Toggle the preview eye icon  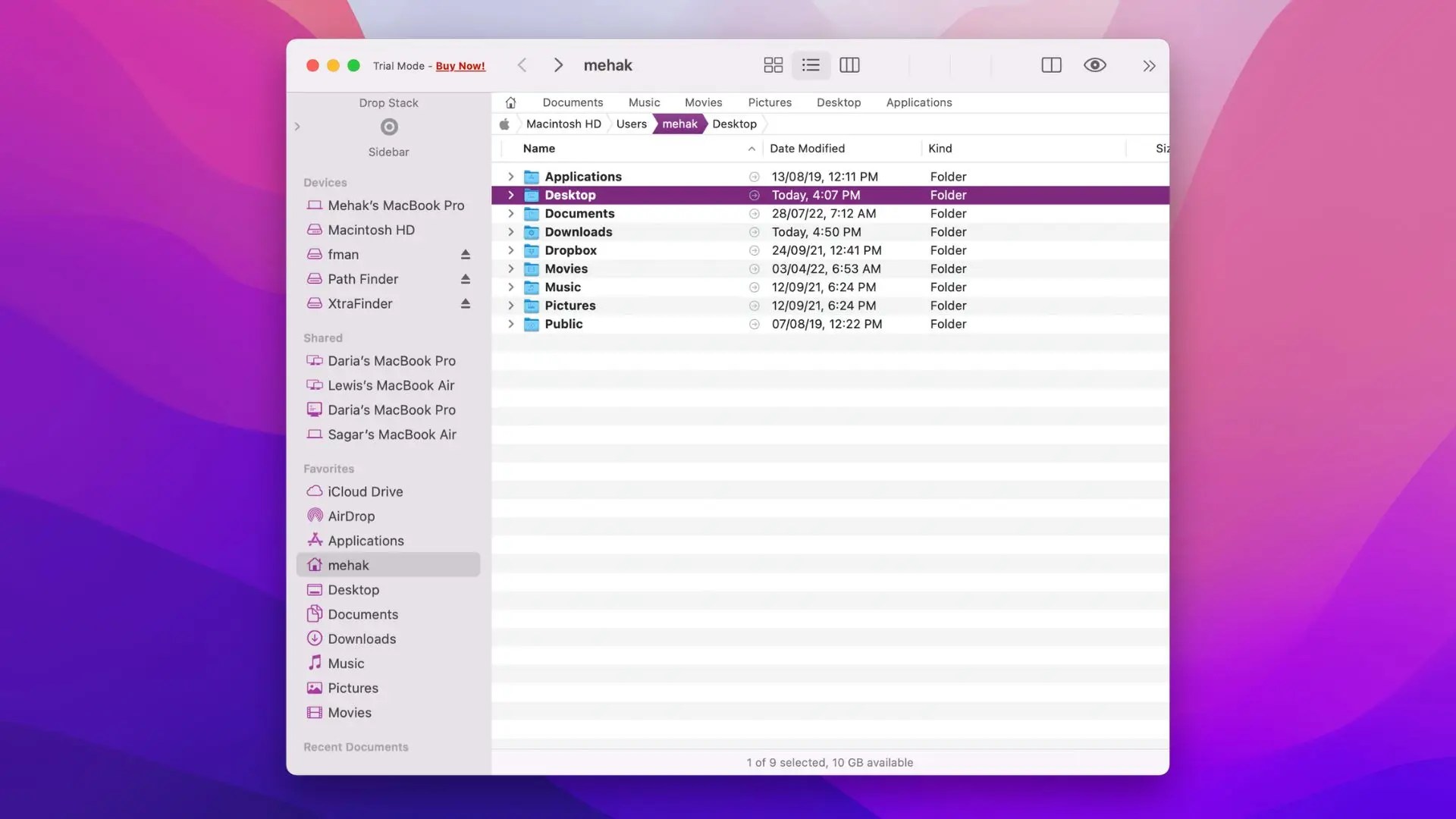click(x=1095, y=65)
